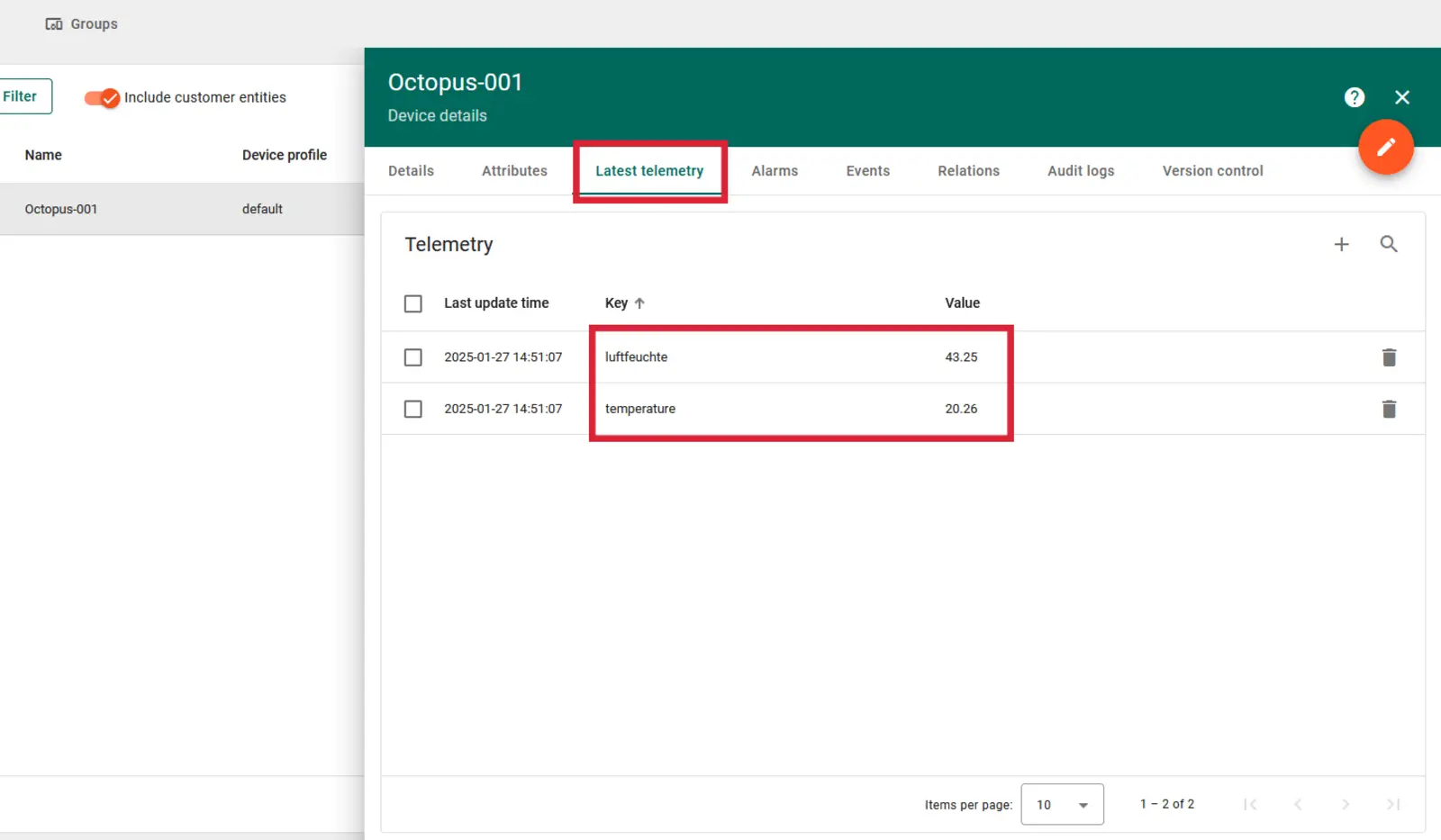Tick the checkbox for luftfeuchte row

pyautogui.click(x=413, y=357)
